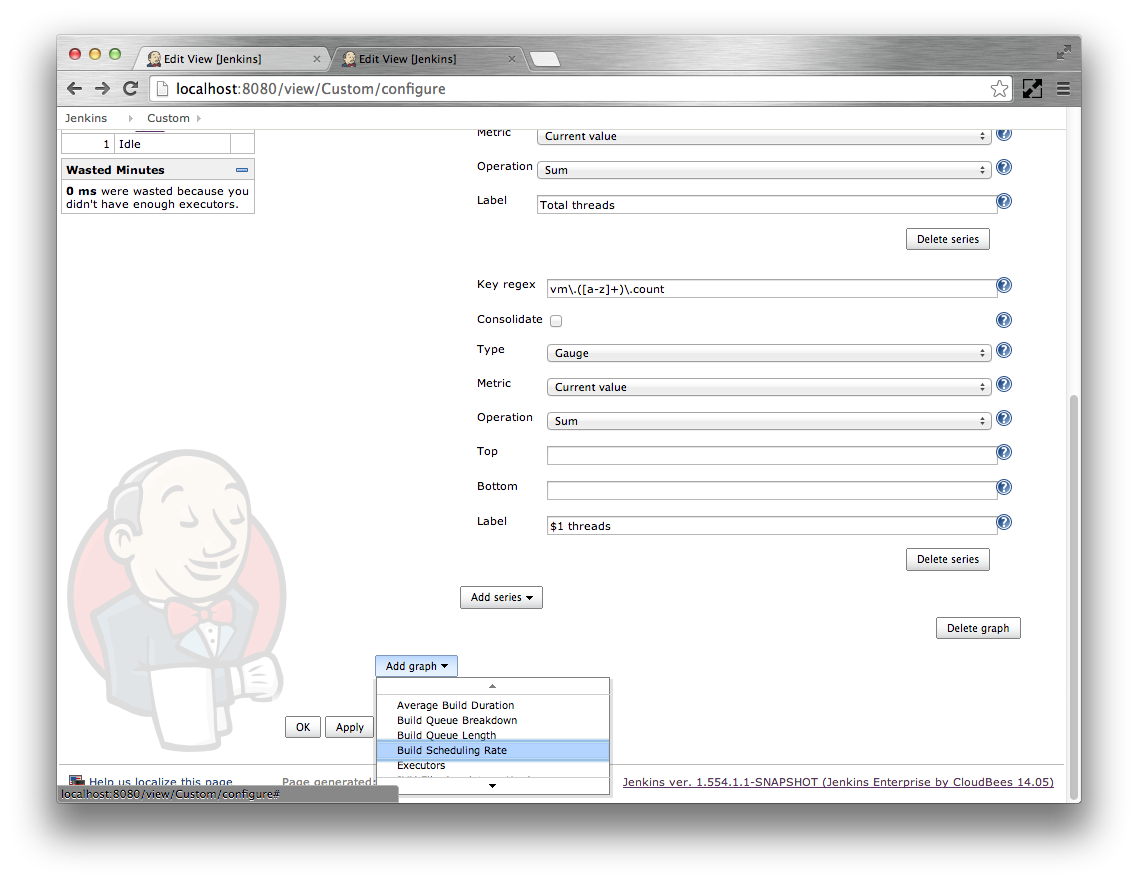This screenshot has height=882, width=1138.
Task: Select Build Queue Breakdown graph
Action: pyautogui.click(x=457, y=720)
